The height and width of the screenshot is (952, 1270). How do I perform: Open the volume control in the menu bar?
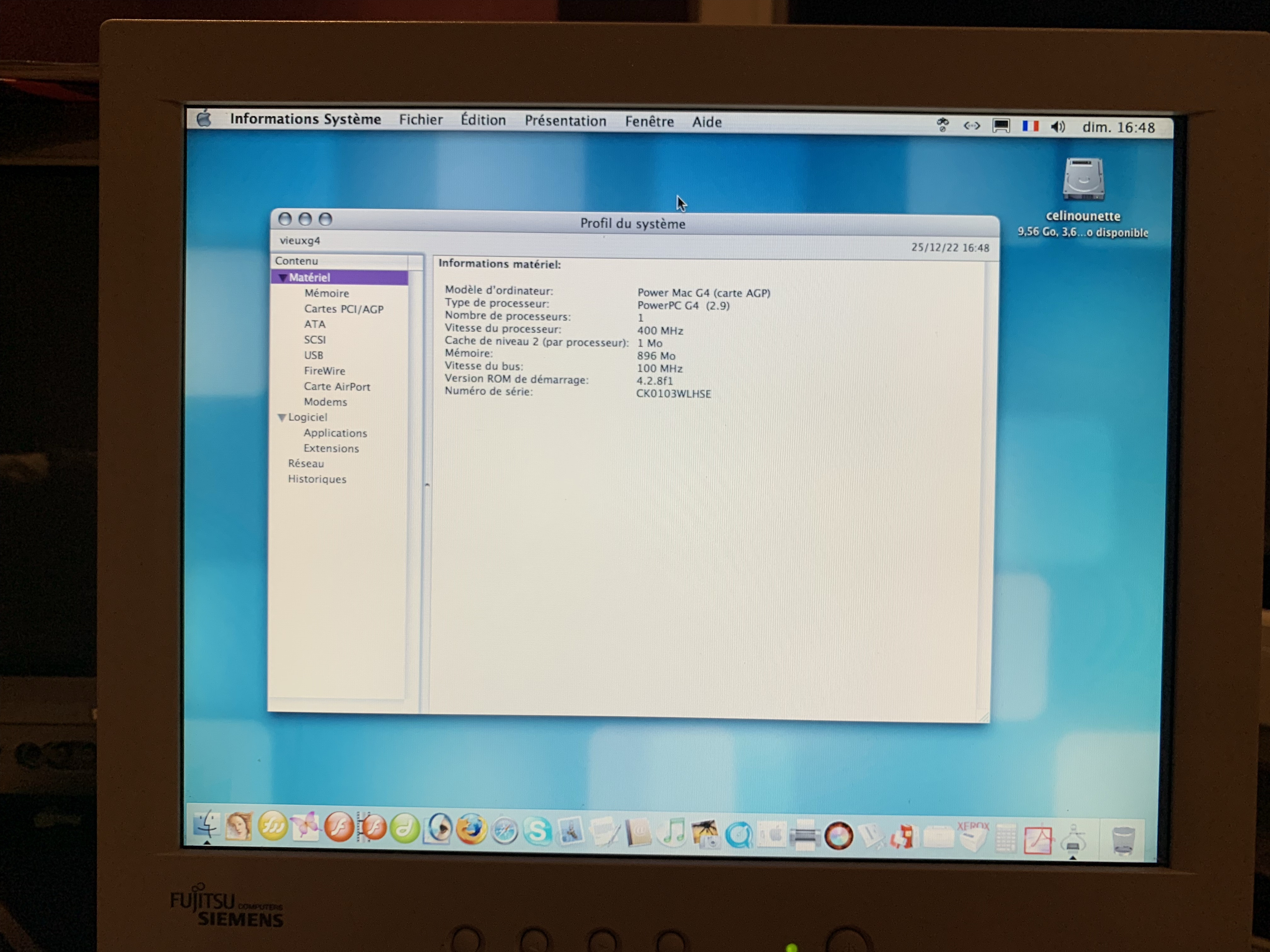(1058, 126)
